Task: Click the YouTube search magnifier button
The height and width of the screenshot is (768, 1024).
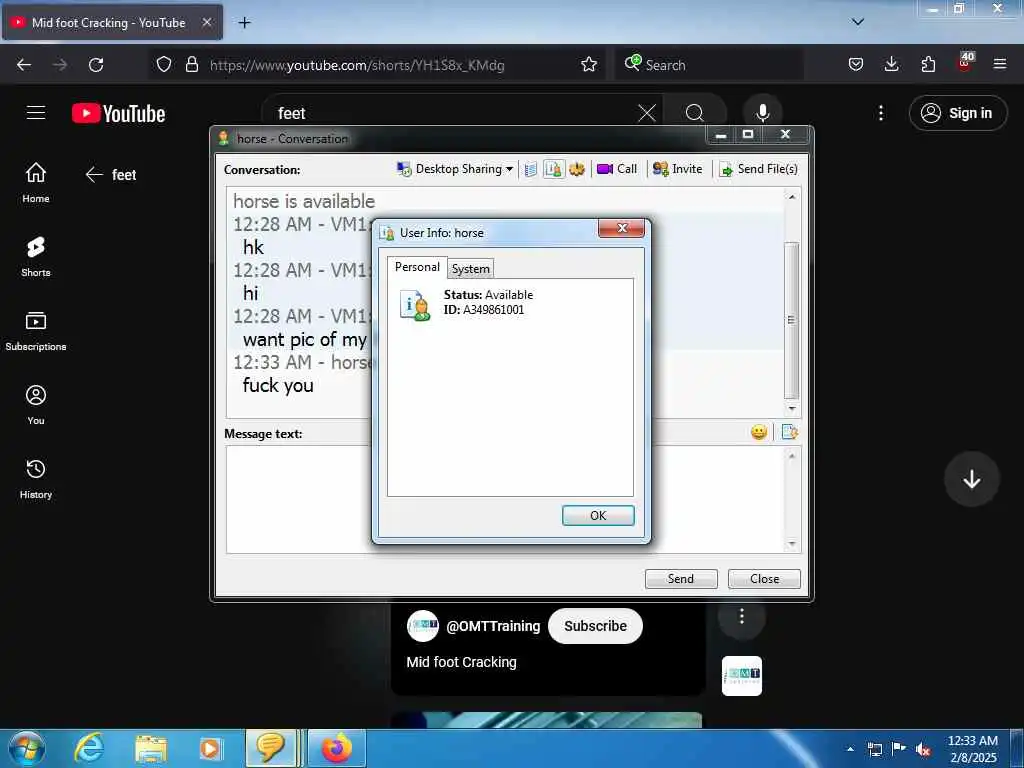Action: point(695,113)
